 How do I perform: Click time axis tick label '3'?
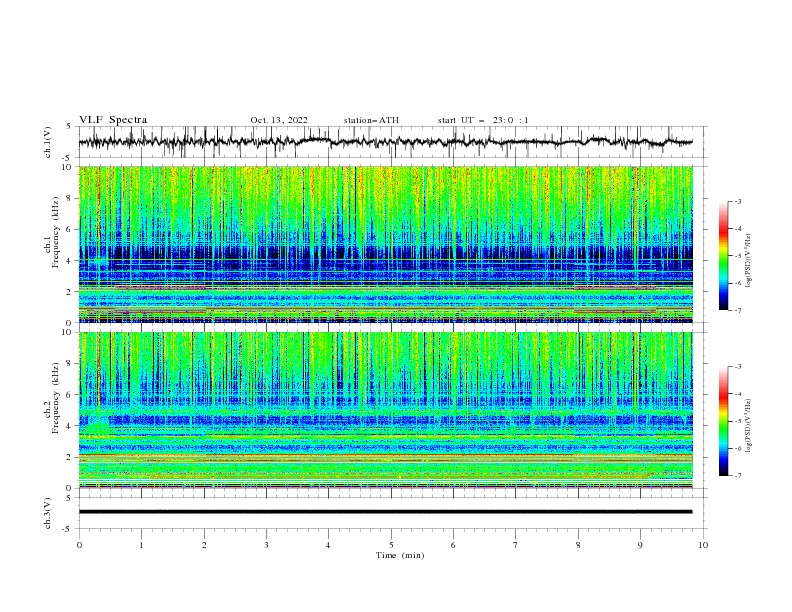(x=266, y=545)
